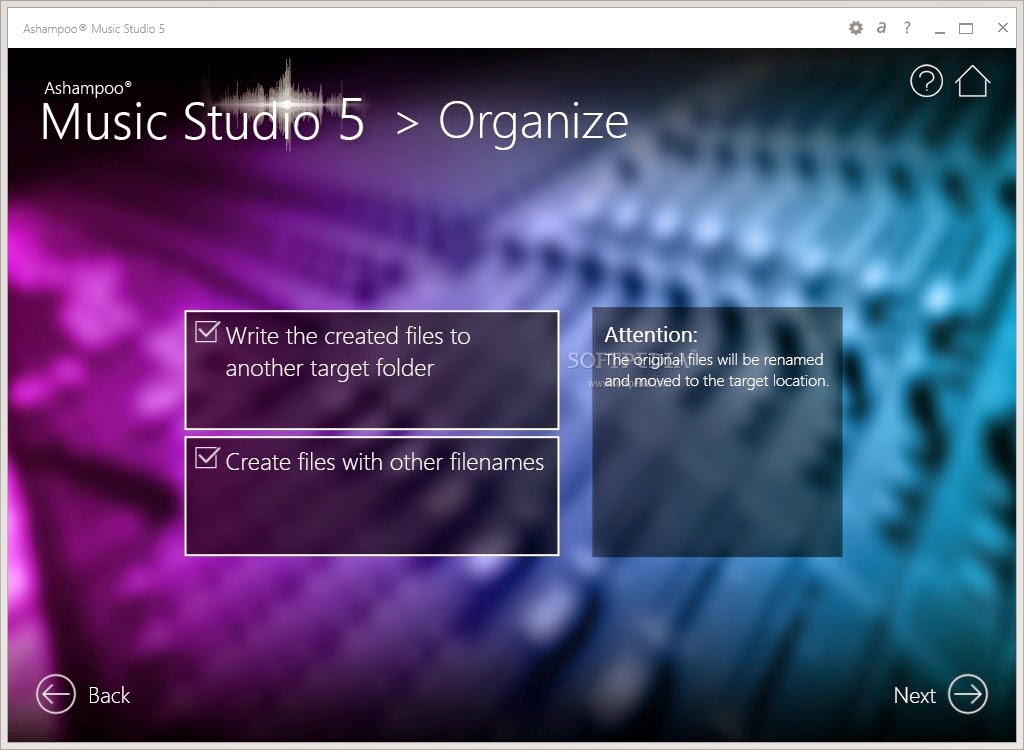The height and width of the screenshot is (750, 1024).
Task: Open help with the circled question mark
Action: (x=926, y=81)
